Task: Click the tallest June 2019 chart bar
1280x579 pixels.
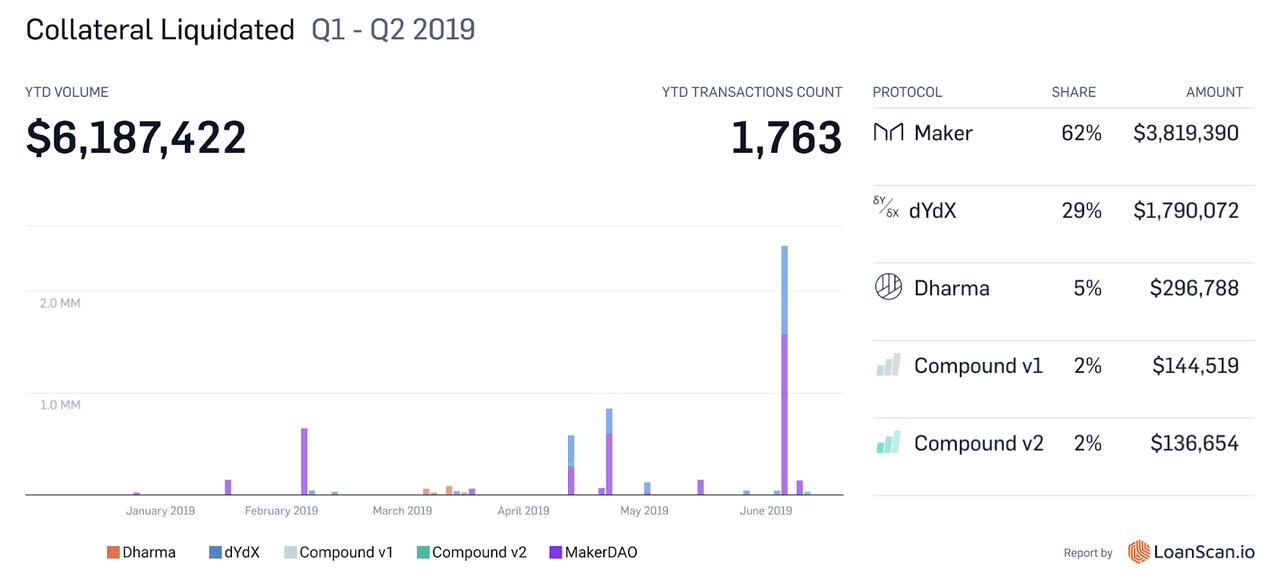Action: pyautogui.click(x=785, y=370)
